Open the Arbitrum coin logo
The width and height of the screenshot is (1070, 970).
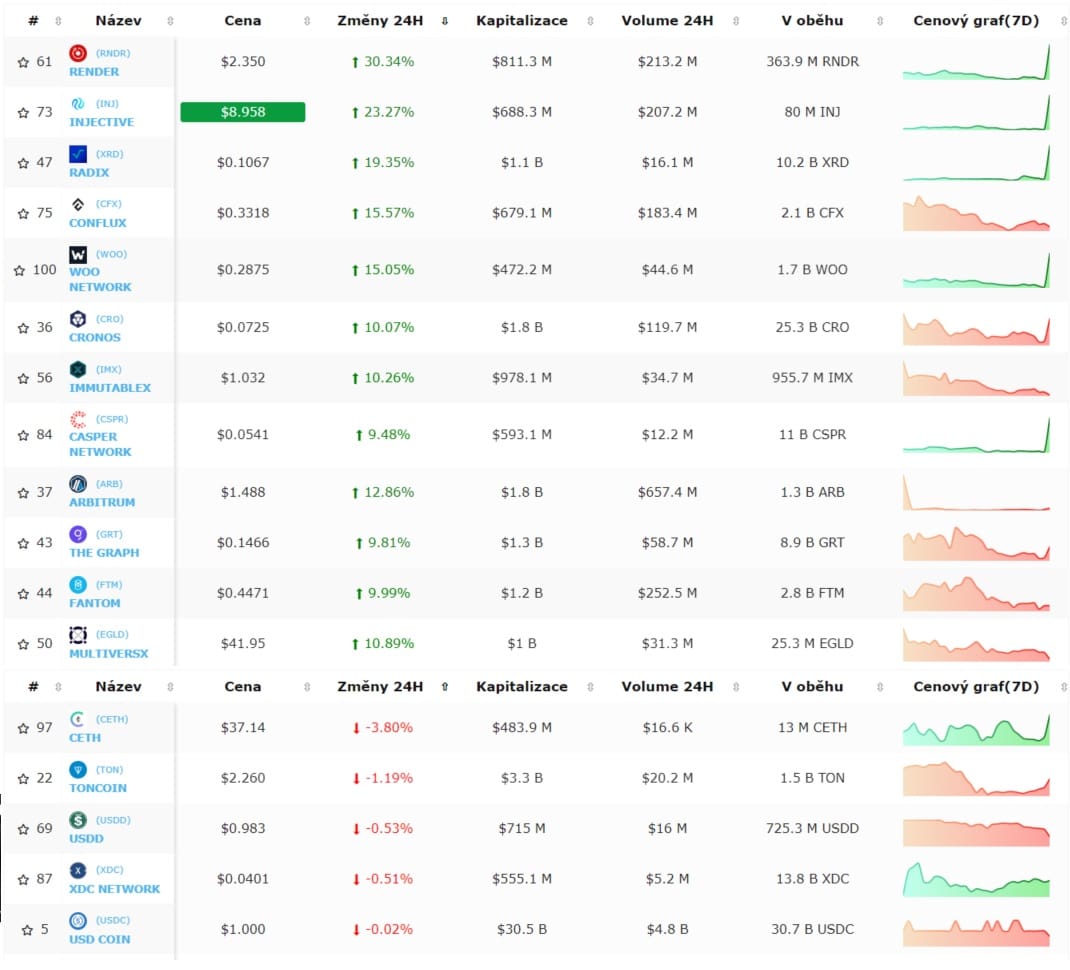[78, 483]
